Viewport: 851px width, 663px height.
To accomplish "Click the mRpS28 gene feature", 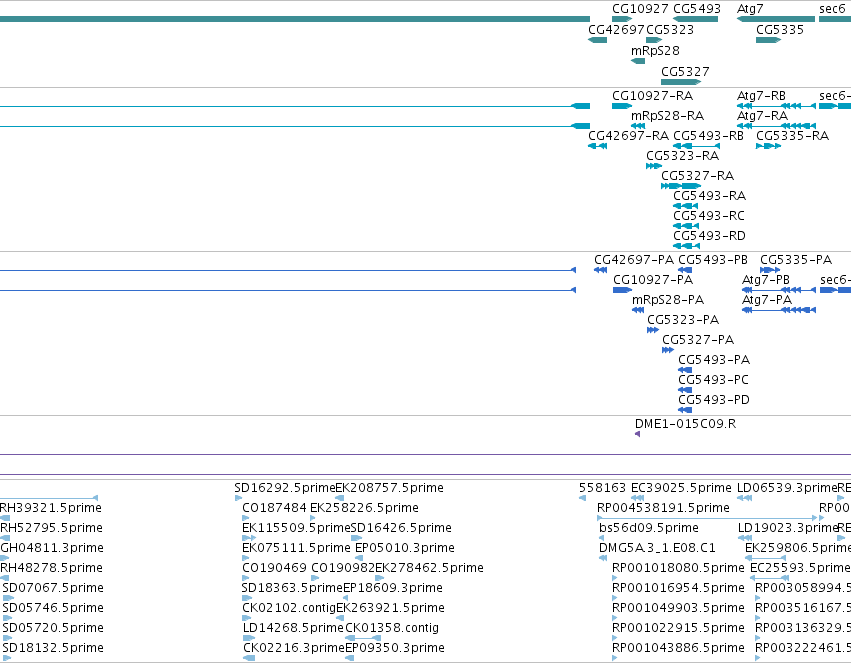I will [x=638, y=61].
